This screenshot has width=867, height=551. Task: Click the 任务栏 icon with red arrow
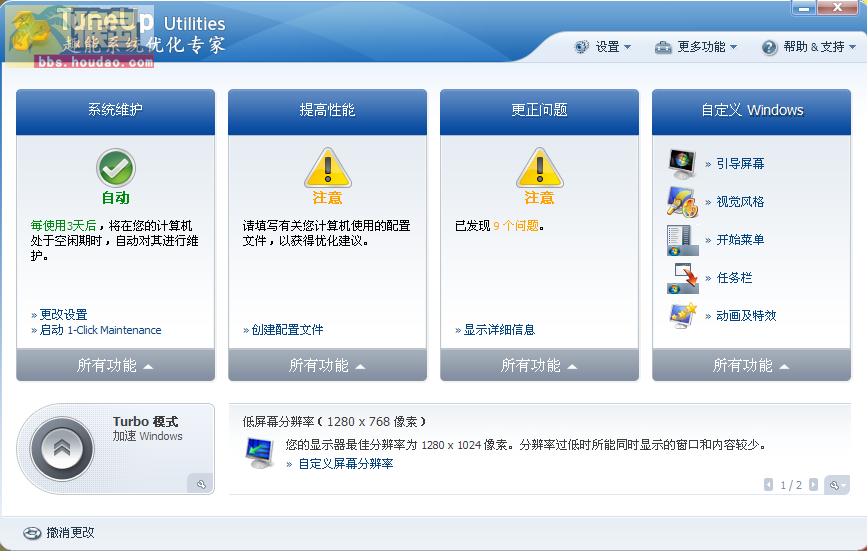point(682,278)
